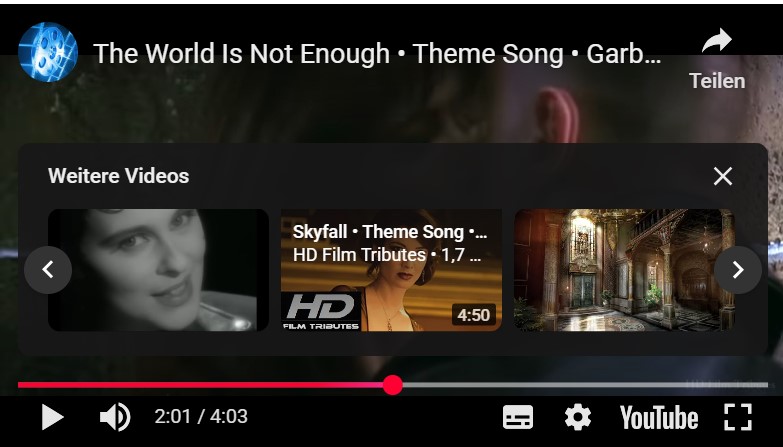Select the ornate palace interior thumbnail

point(624,270)
